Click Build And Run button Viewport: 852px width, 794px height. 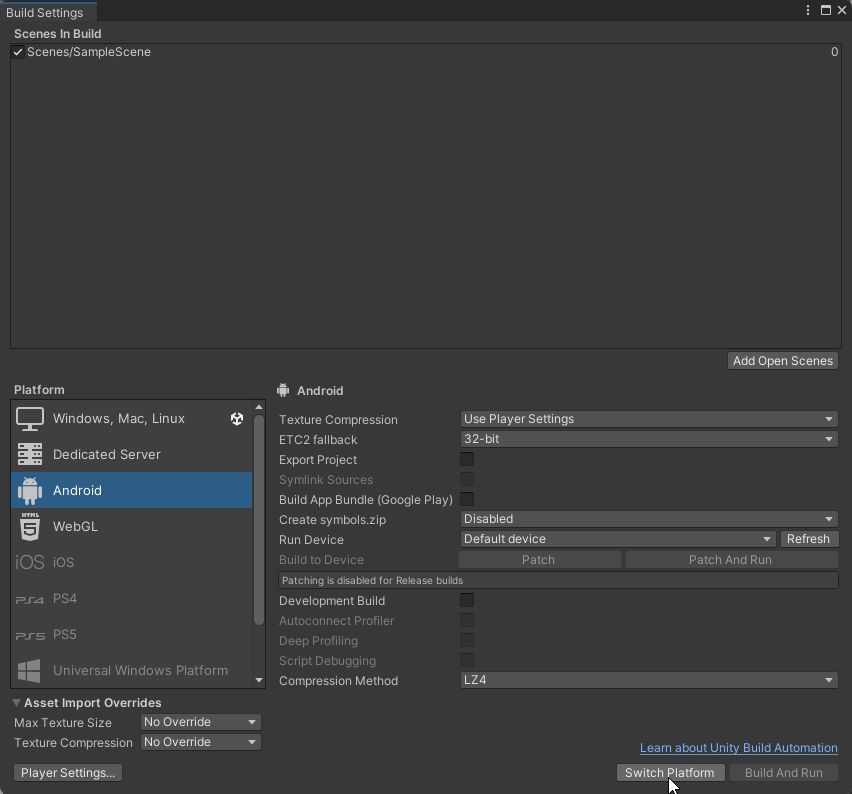coord(784,773)
